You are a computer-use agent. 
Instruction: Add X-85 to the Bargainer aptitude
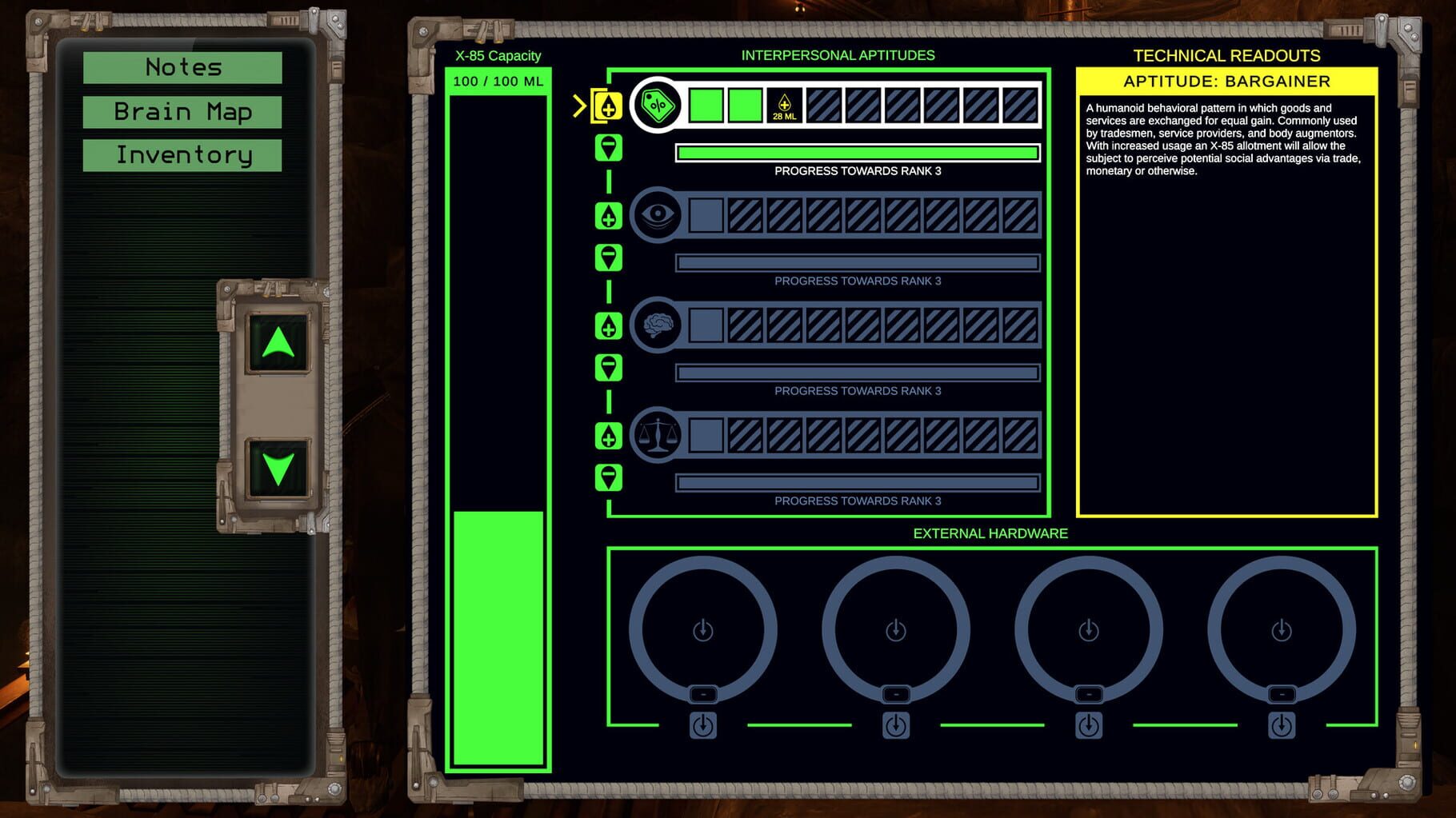click(x=608, y=106)
